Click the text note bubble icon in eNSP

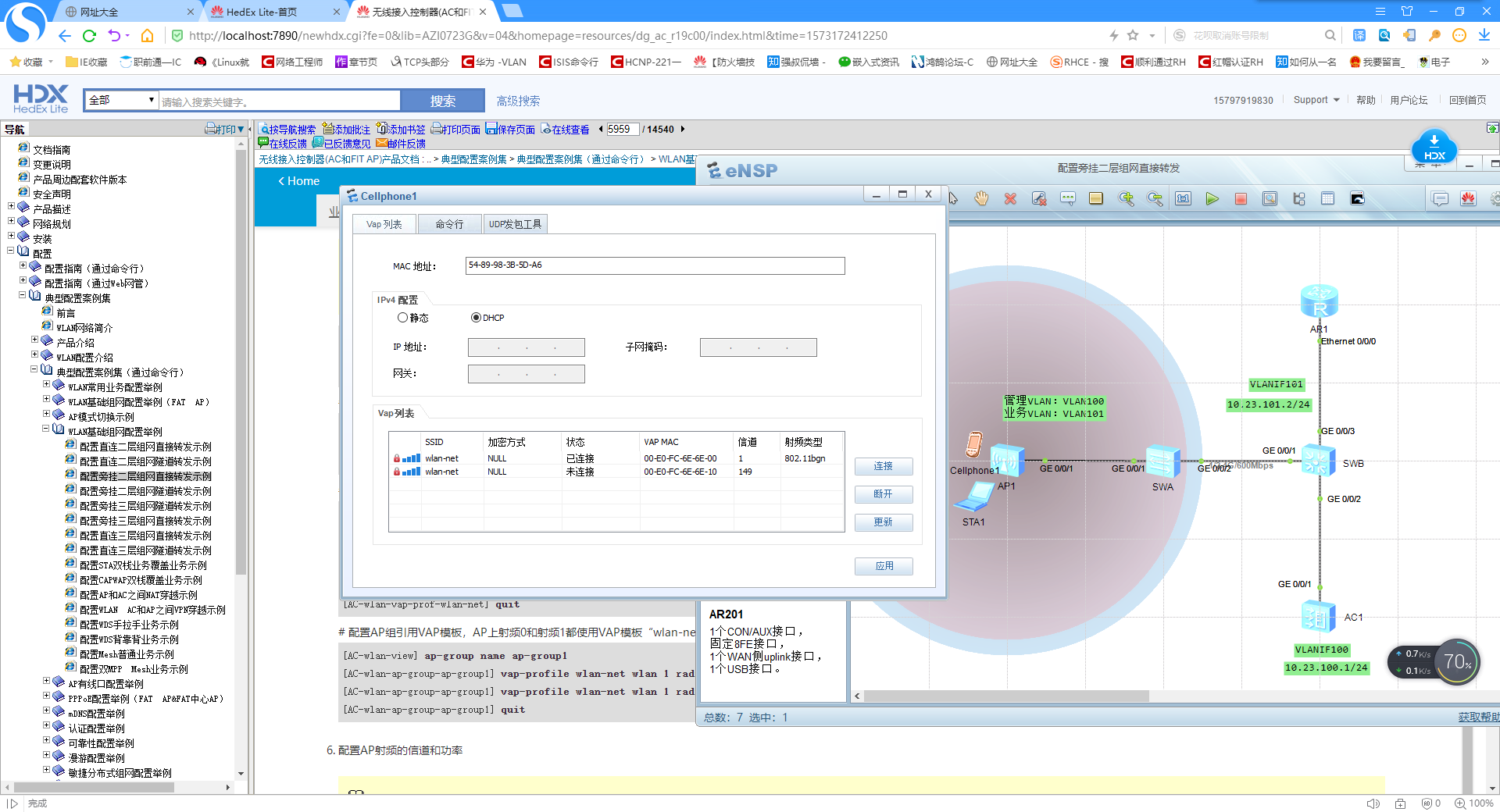[1068, 199]
